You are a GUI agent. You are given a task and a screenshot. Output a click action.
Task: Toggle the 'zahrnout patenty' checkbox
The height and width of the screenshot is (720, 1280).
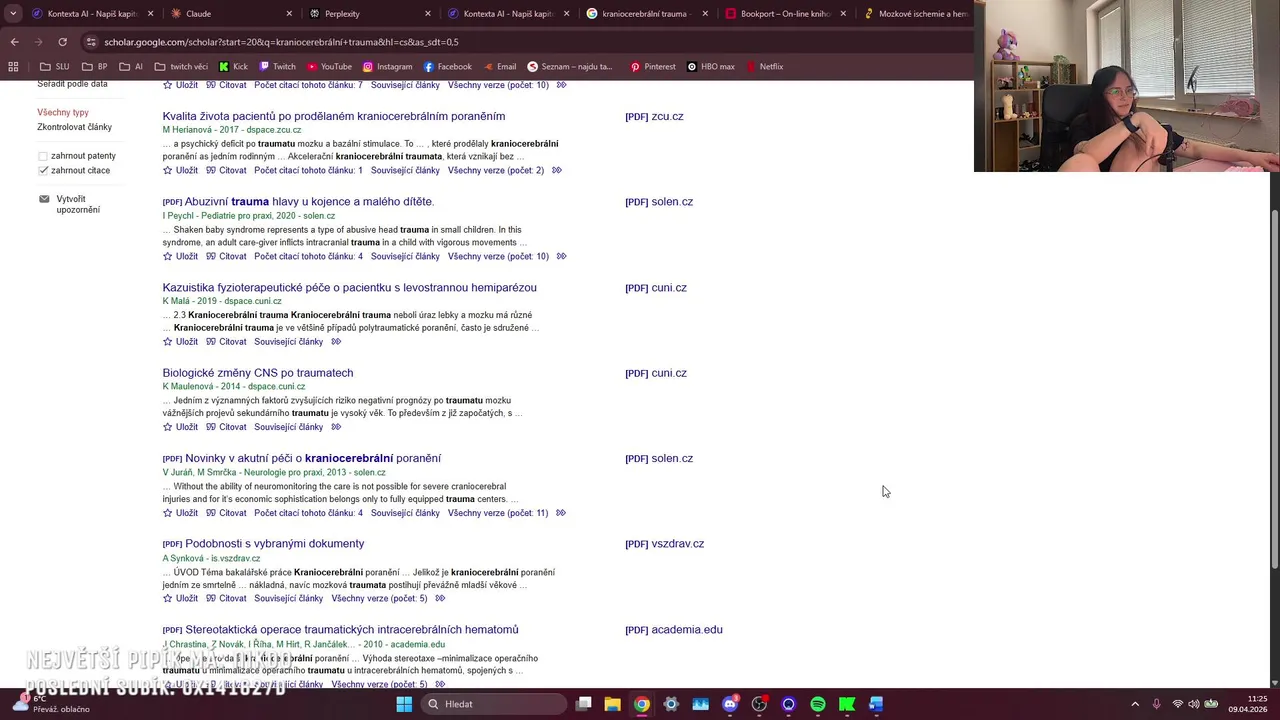pyautogui.click(x=43, y=156)
